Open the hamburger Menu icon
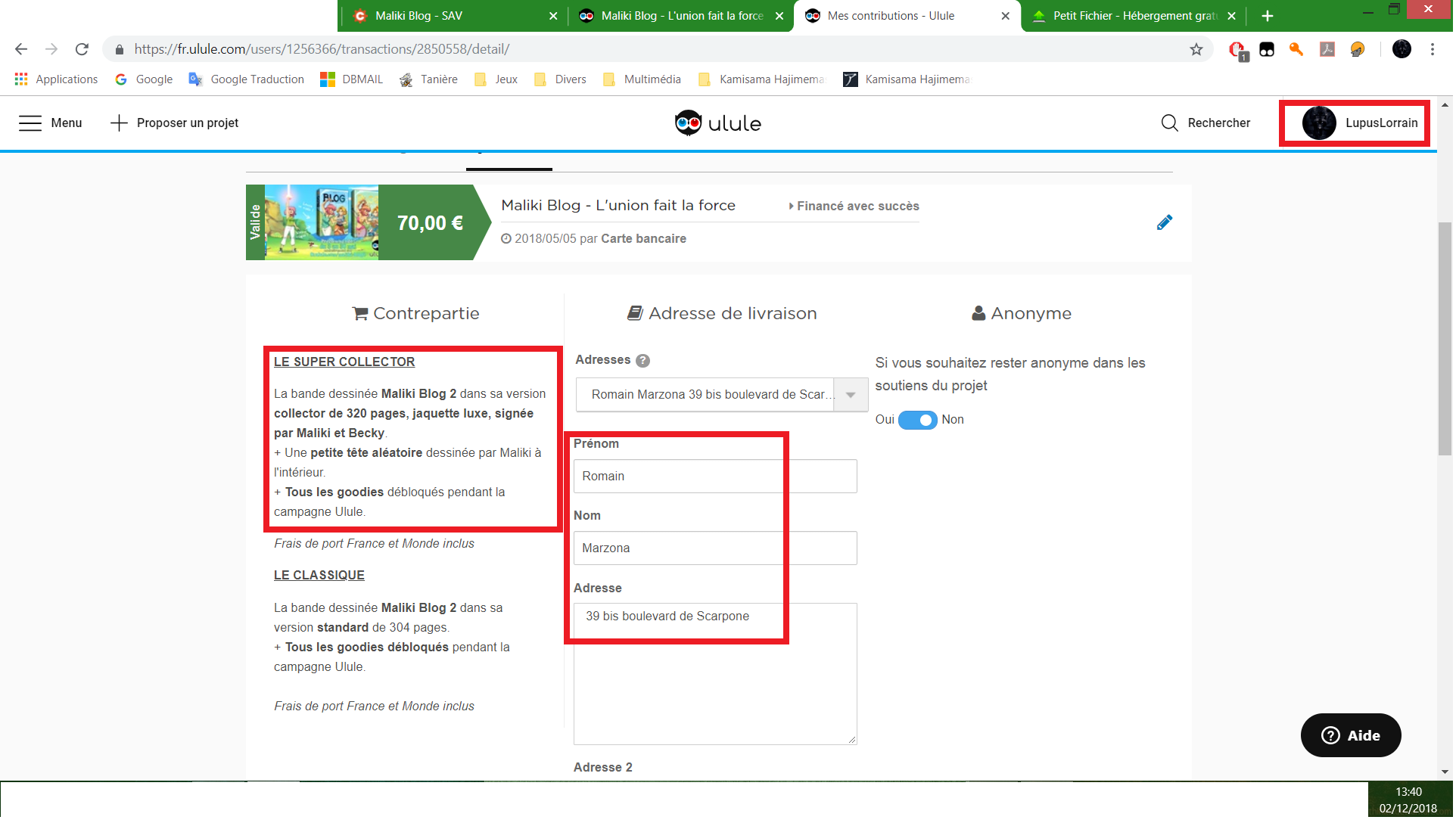This screenshot has height=823, width=1456. [x=30, y=123]
